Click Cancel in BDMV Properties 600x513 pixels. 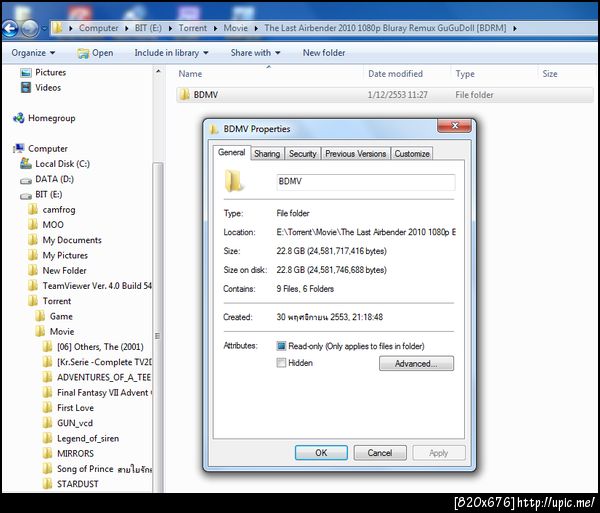pyautogui.click(x=380, y=453)
